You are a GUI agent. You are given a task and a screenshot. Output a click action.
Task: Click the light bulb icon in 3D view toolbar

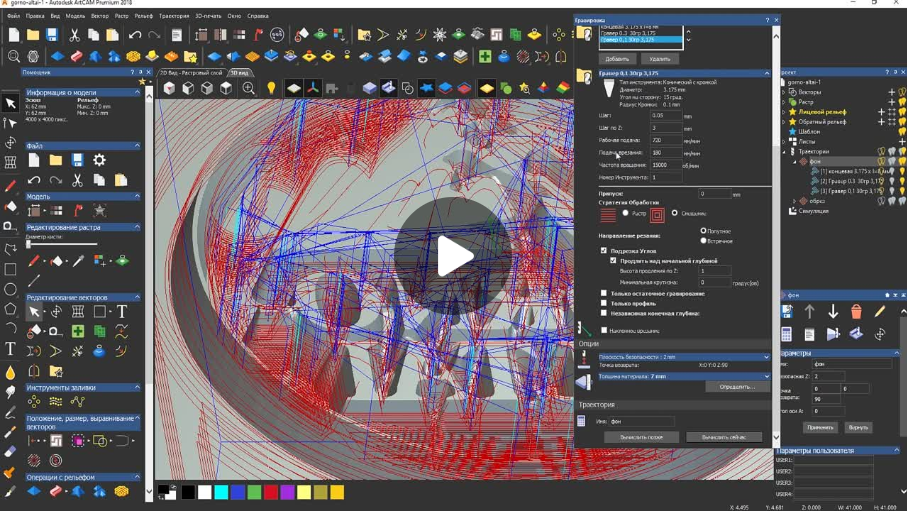coord(271,89)
